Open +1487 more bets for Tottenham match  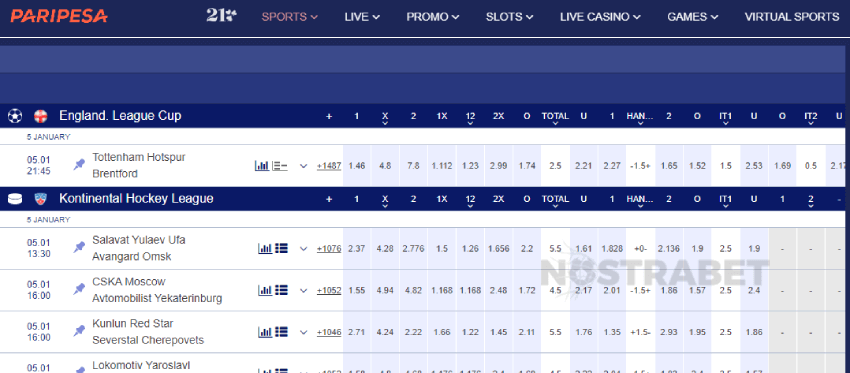click(x=329, y=166)
